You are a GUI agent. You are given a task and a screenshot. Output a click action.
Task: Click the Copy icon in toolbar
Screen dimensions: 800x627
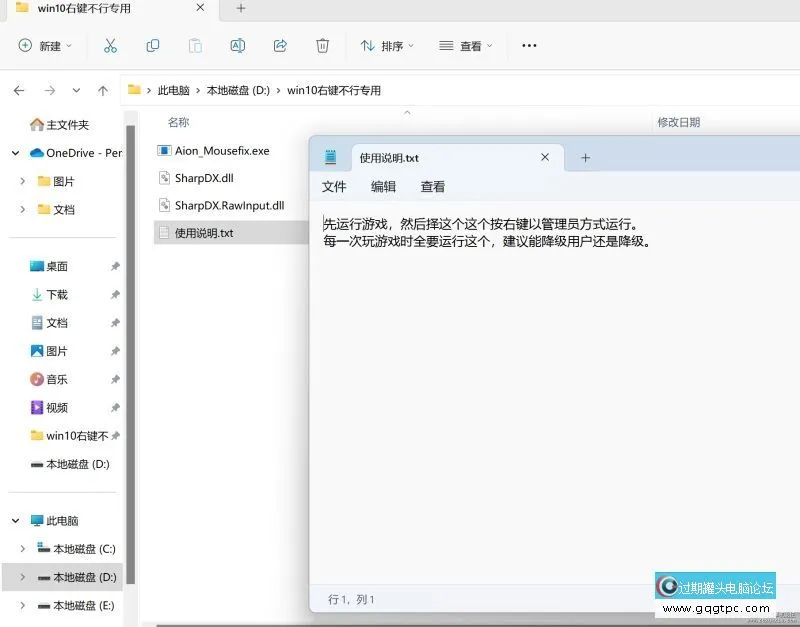pos(153,46)
